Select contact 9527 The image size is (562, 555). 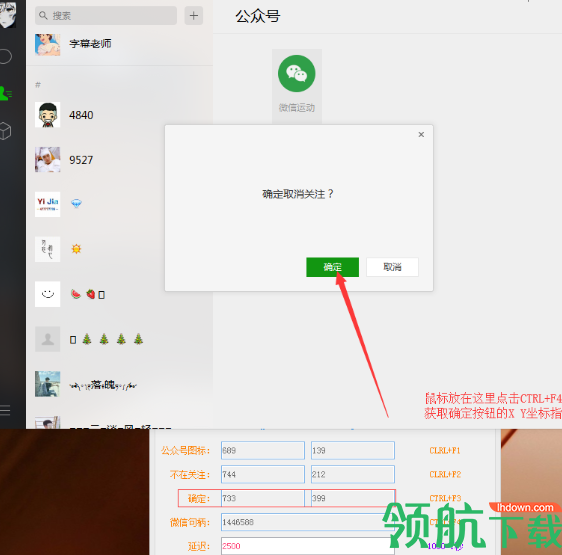pos(119,160)
